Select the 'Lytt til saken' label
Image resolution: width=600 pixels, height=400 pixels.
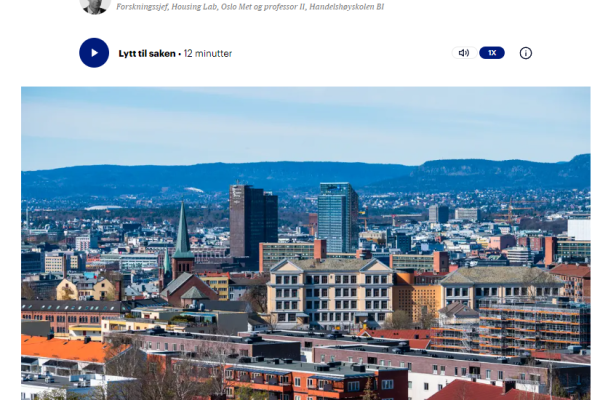coord(147,54)
